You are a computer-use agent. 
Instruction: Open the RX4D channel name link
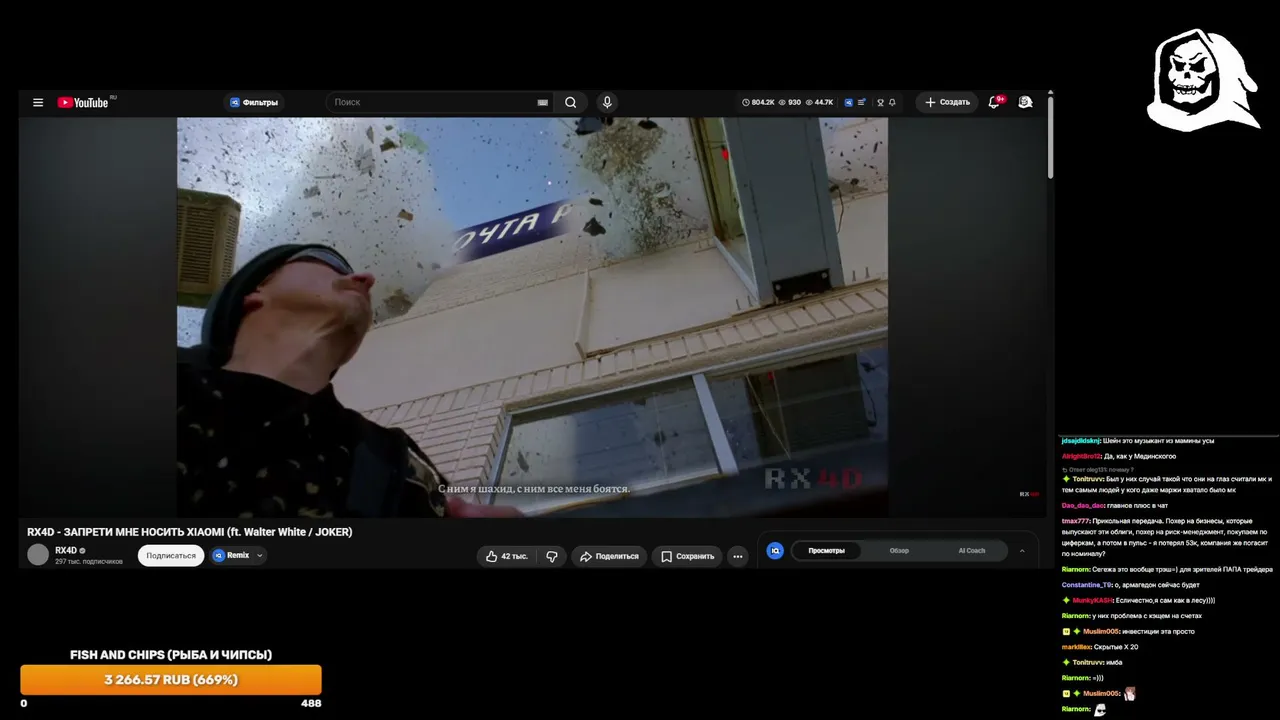pyautogui.click(x=66, y=550)
